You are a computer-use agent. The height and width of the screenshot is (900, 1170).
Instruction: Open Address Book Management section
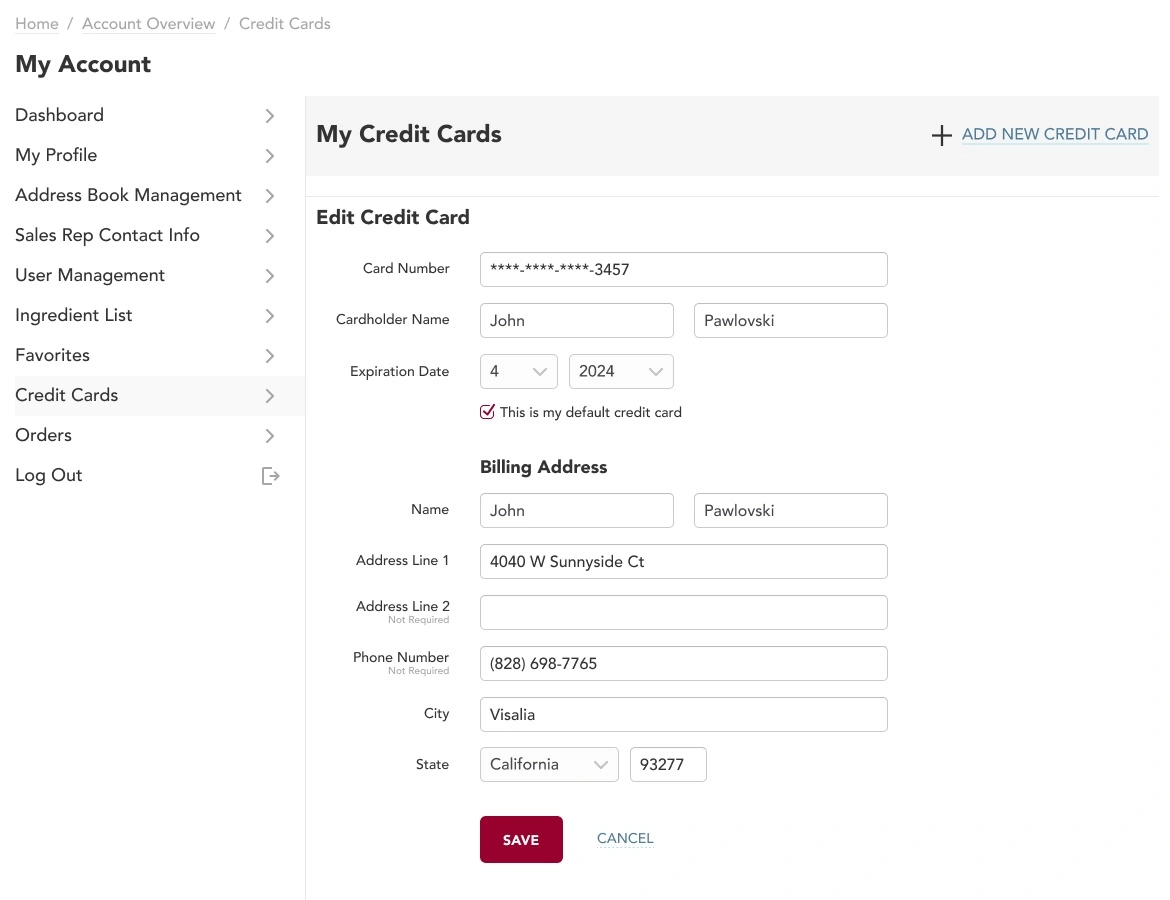pos(128,195)
